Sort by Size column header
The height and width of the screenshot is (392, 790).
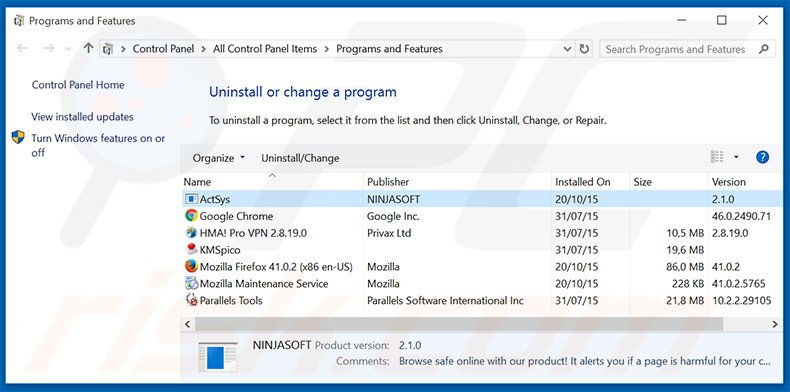[669, 182]
